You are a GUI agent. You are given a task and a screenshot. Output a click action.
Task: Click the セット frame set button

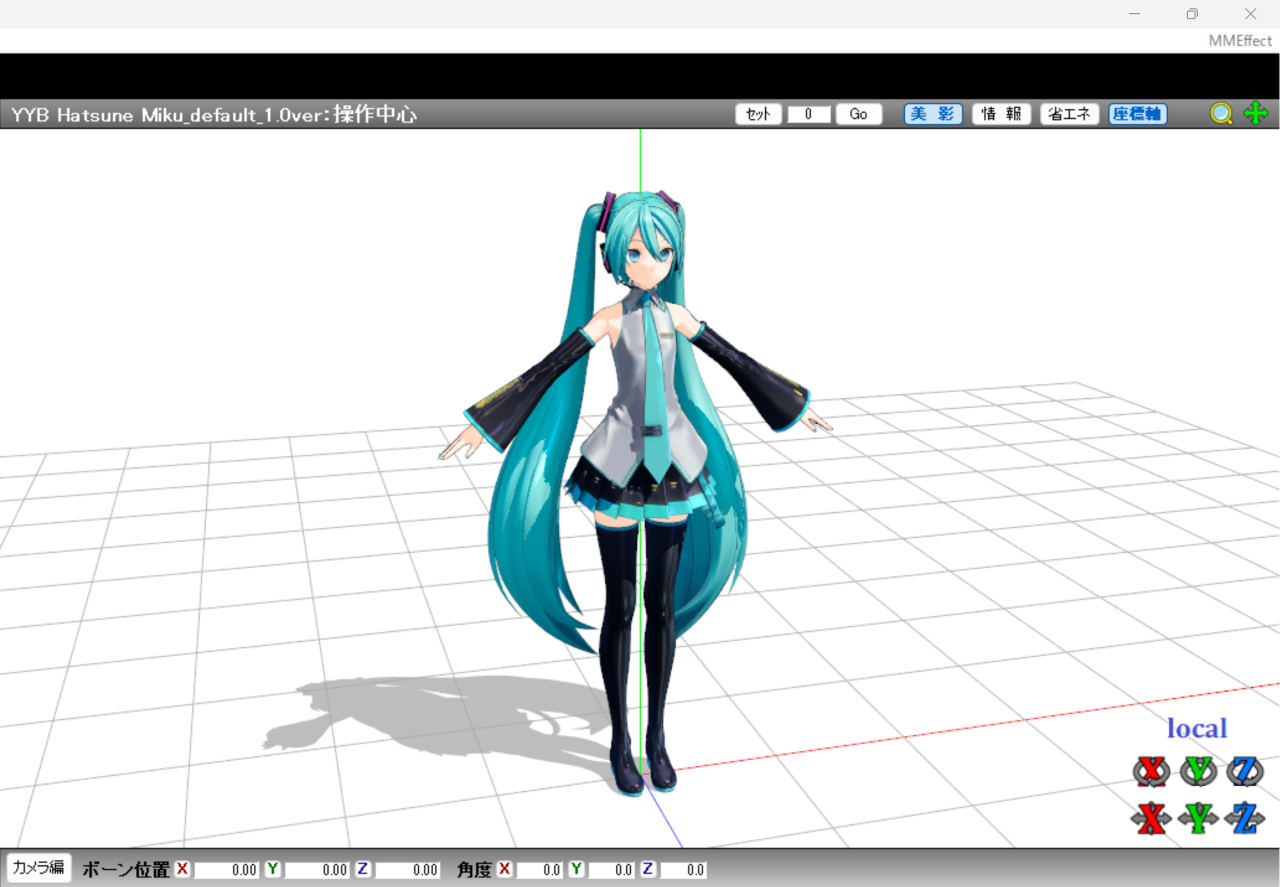pos(759,114)
